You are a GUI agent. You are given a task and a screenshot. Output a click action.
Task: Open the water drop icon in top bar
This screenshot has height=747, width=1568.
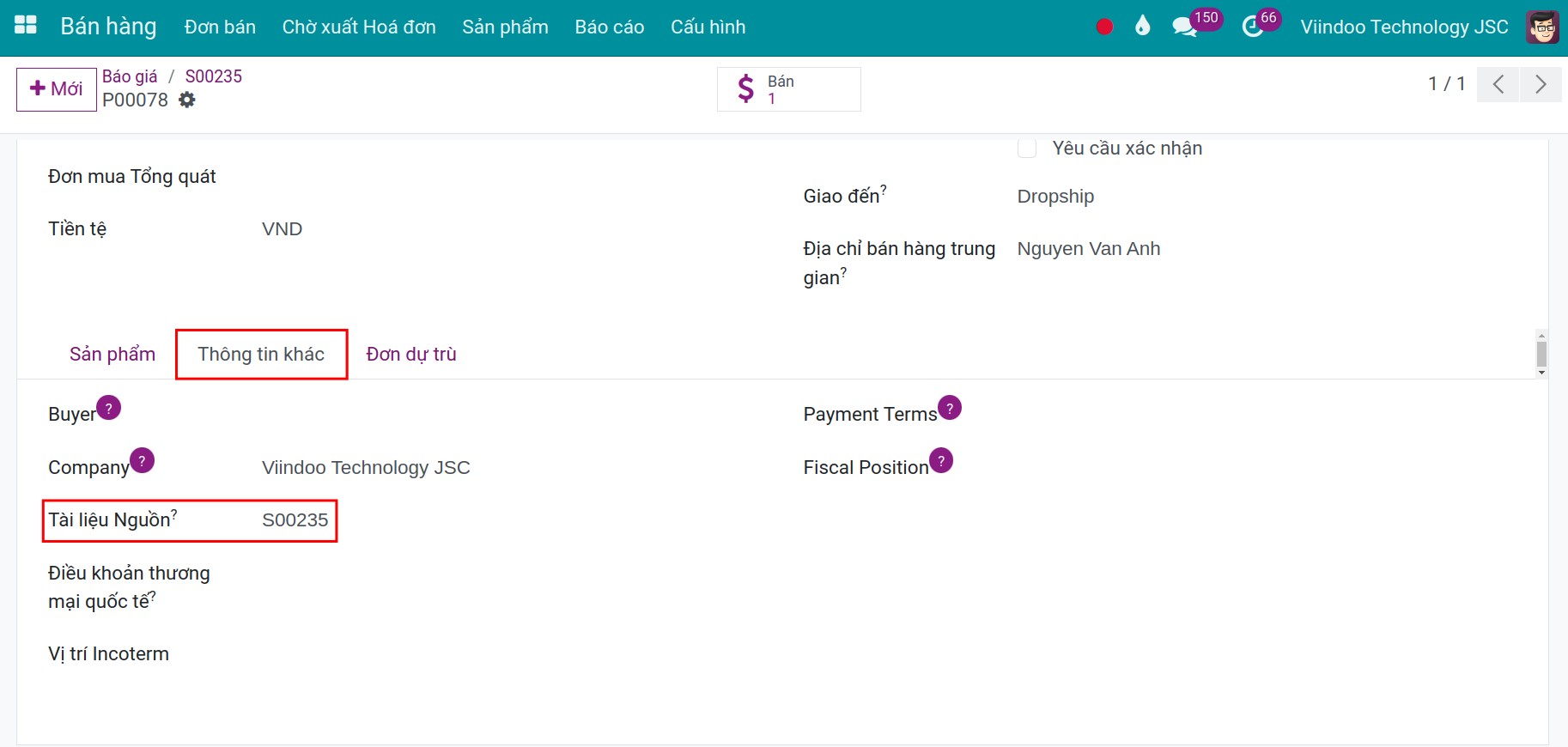1142,27
